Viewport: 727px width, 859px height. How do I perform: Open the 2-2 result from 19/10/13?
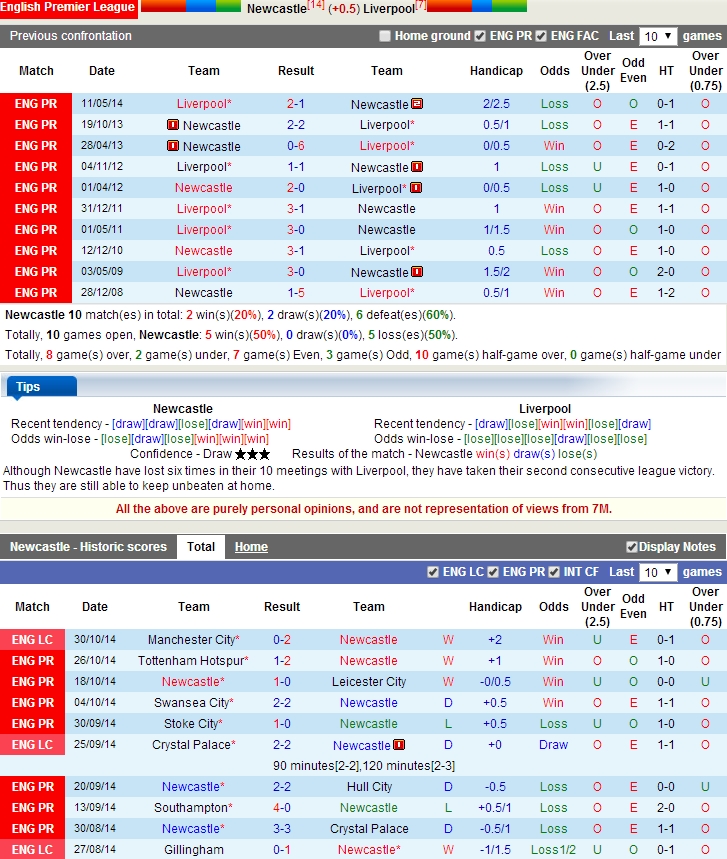pyautogui.click(x=296, y=125)
